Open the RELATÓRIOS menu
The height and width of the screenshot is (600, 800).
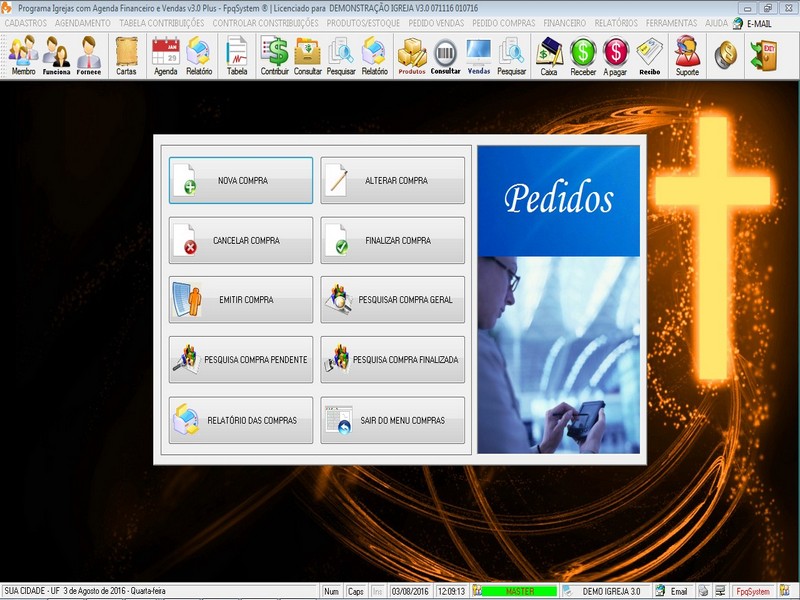[x=616, y=22]
